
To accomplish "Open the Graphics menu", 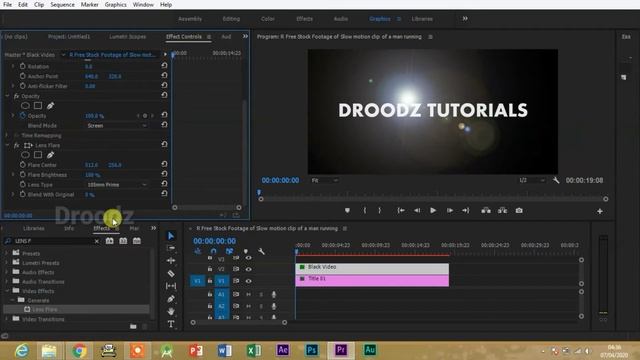I will [x=116, y=4].
